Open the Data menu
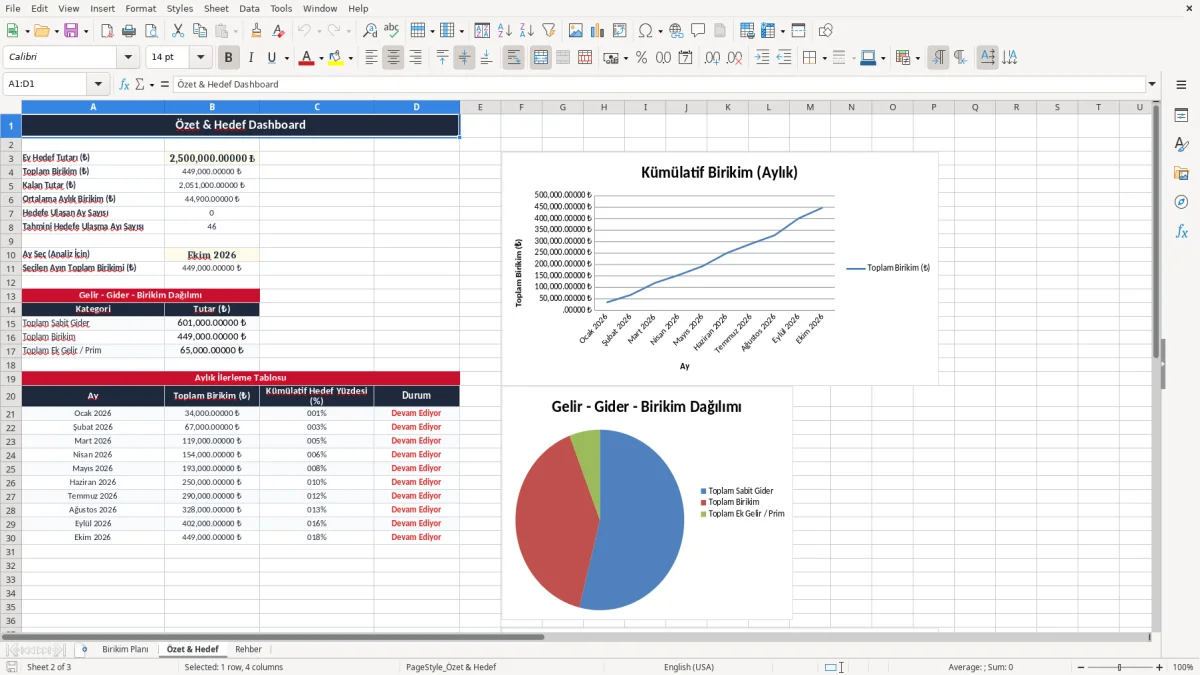This screenshot has height=675, width=1200. point(249,8)
